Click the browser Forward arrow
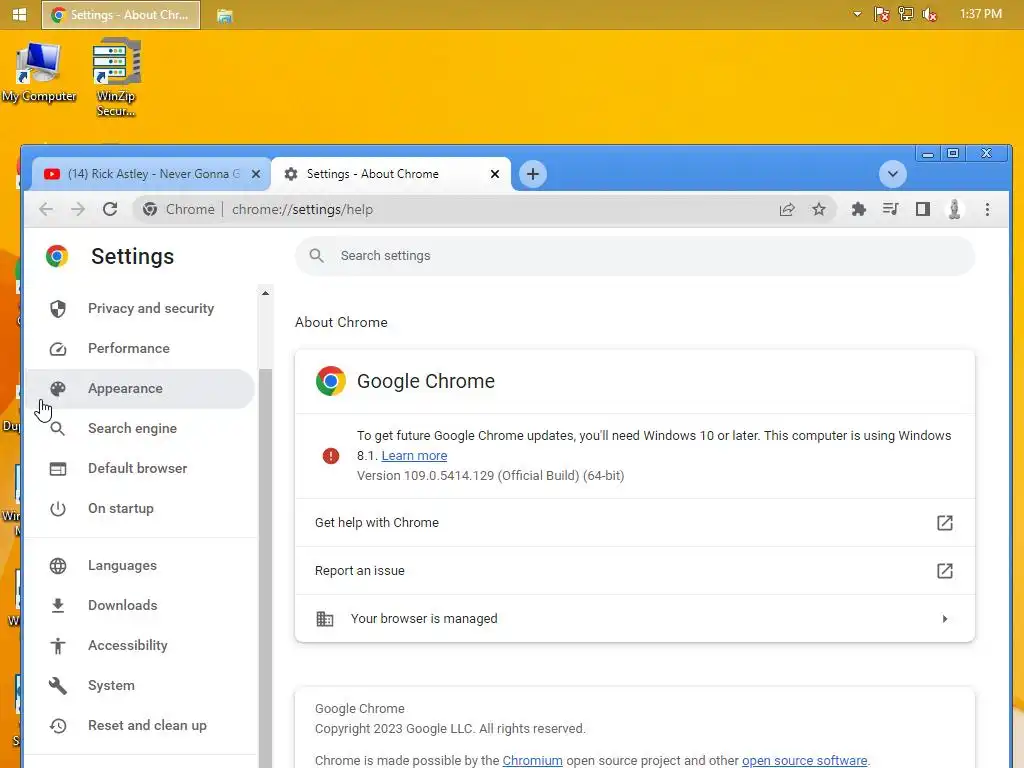1024x768 pixels. (78, 209)
